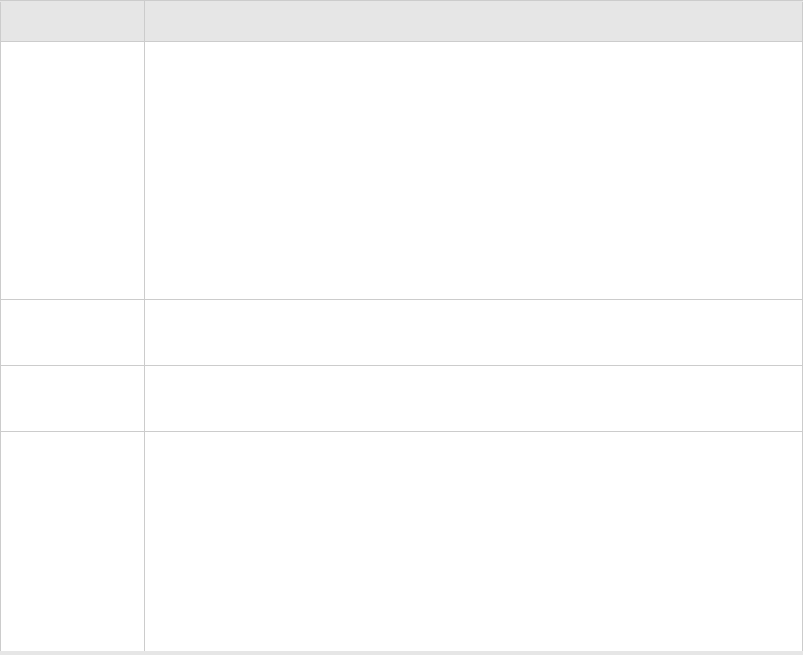Screen dimensions: 803x655
Task: Click border between third and last rows
Action: 402,431
